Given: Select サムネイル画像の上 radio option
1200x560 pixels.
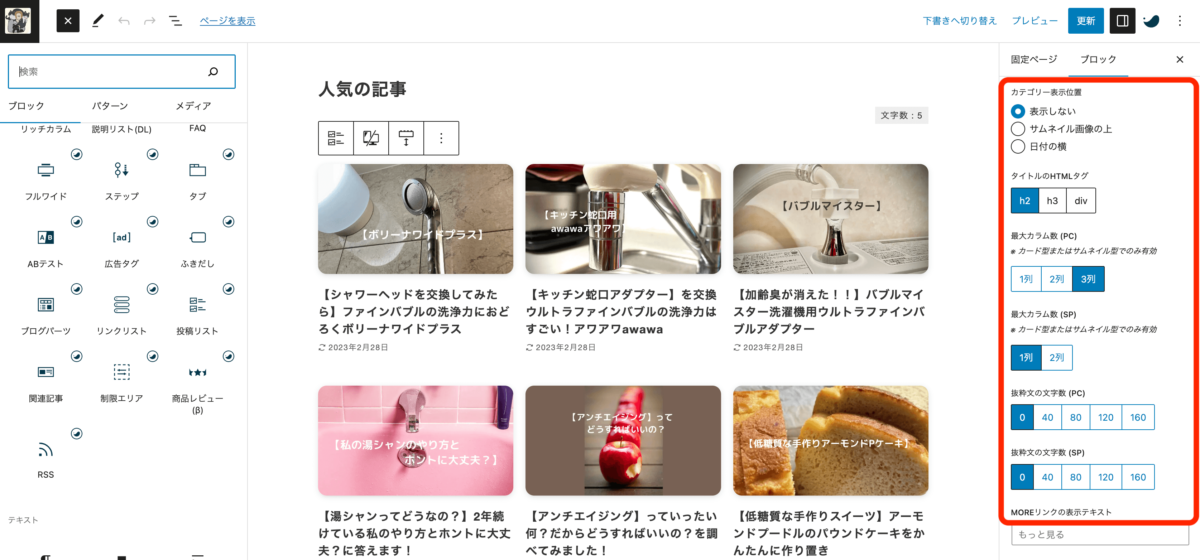Looking at the screenshot, I should [x=1061, y=128].
